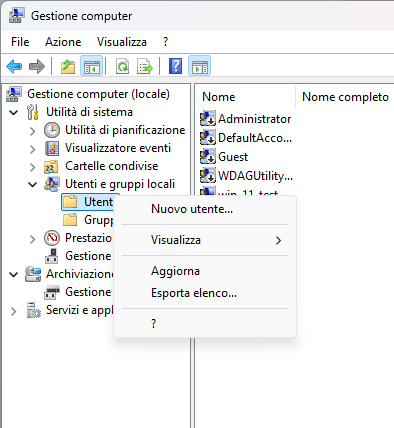The height and width of the screenshot is (428, 394).
Task: Choose Esporta elenco... from context menu
Action: (x=205, y=293)
